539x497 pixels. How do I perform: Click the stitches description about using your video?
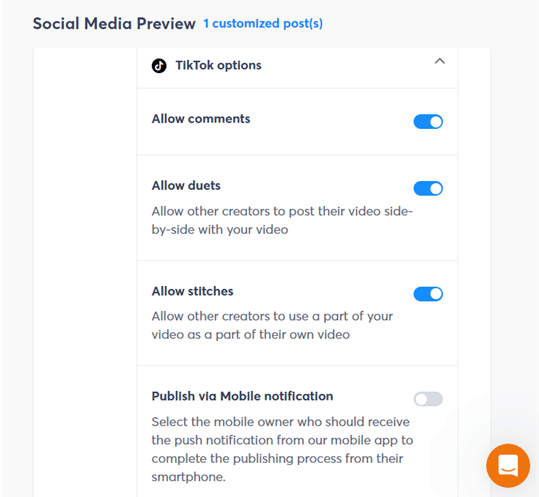(x=272, y=325)
